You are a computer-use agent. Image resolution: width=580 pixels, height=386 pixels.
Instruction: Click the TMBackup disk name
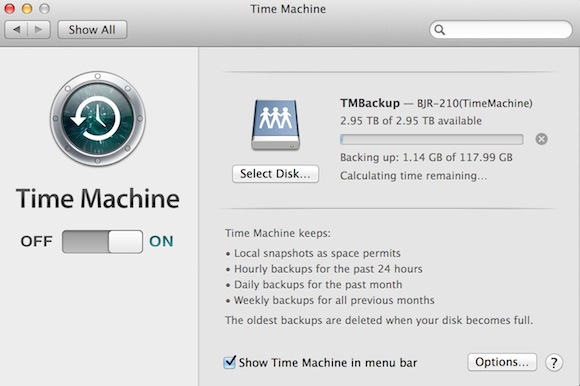click(x=370, y=103)
